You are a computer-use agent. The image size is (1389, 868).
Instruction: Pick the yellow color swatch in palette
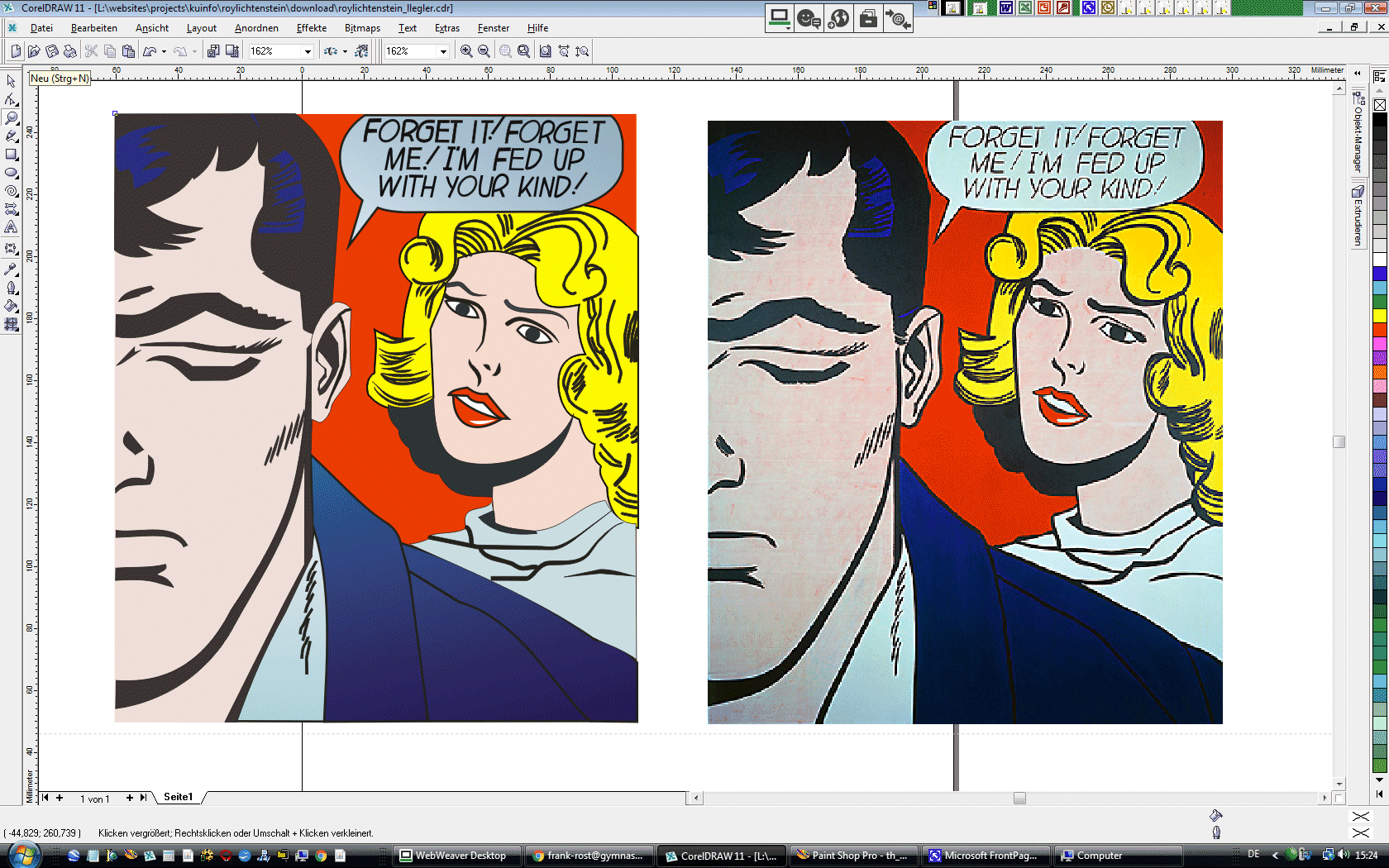1380,316
